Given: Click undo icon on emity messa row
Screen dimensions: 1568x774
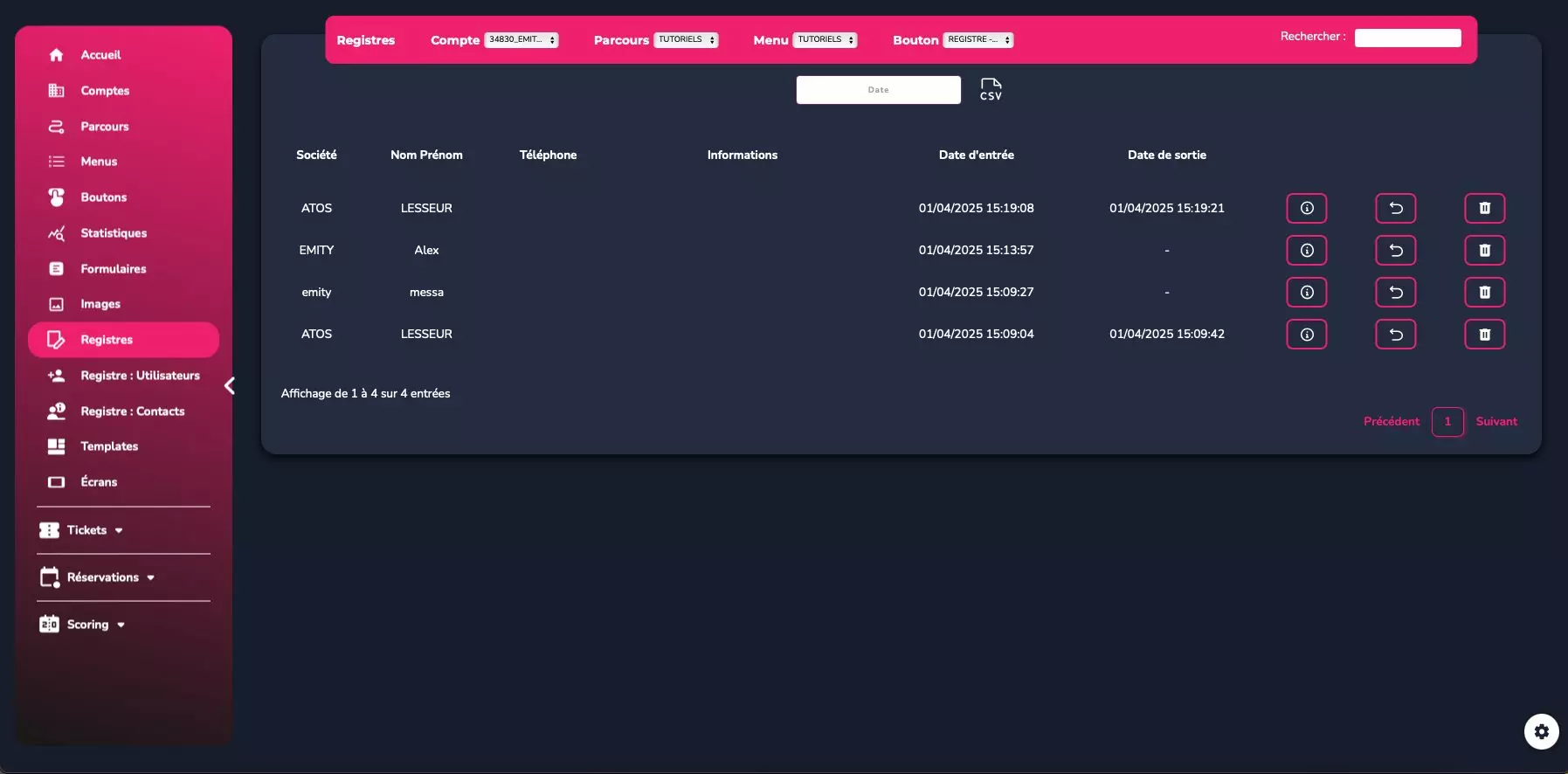Looking at the screenshot, I should (x=1395, y=292).
